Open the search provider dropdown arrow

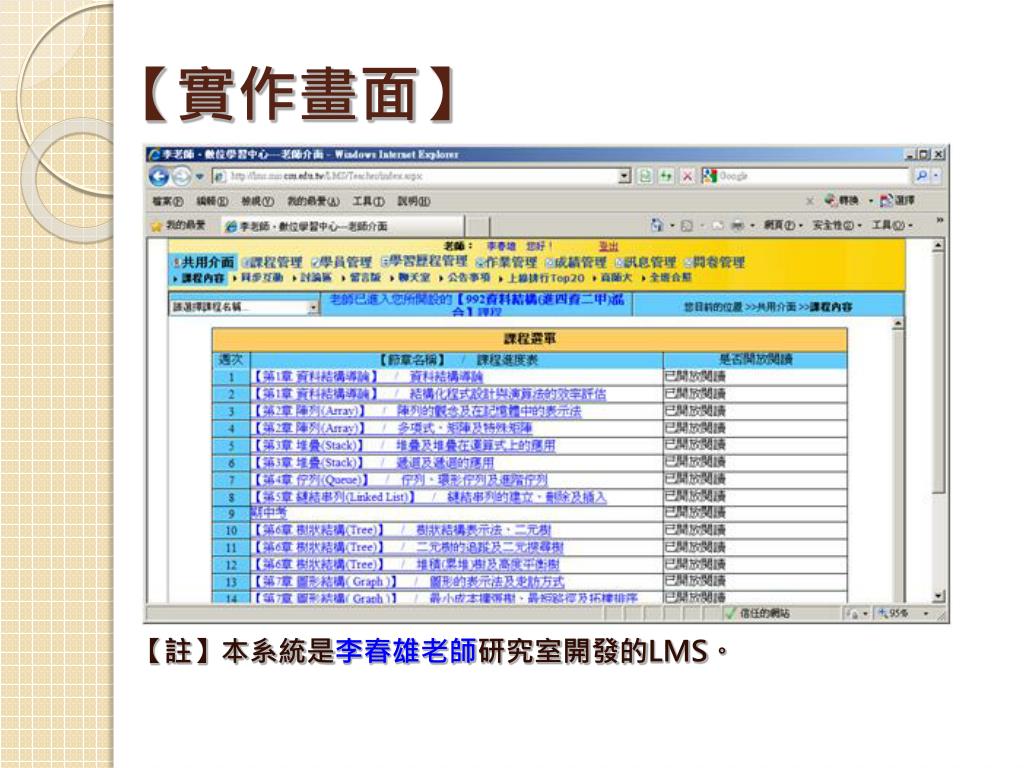[936, 176]
